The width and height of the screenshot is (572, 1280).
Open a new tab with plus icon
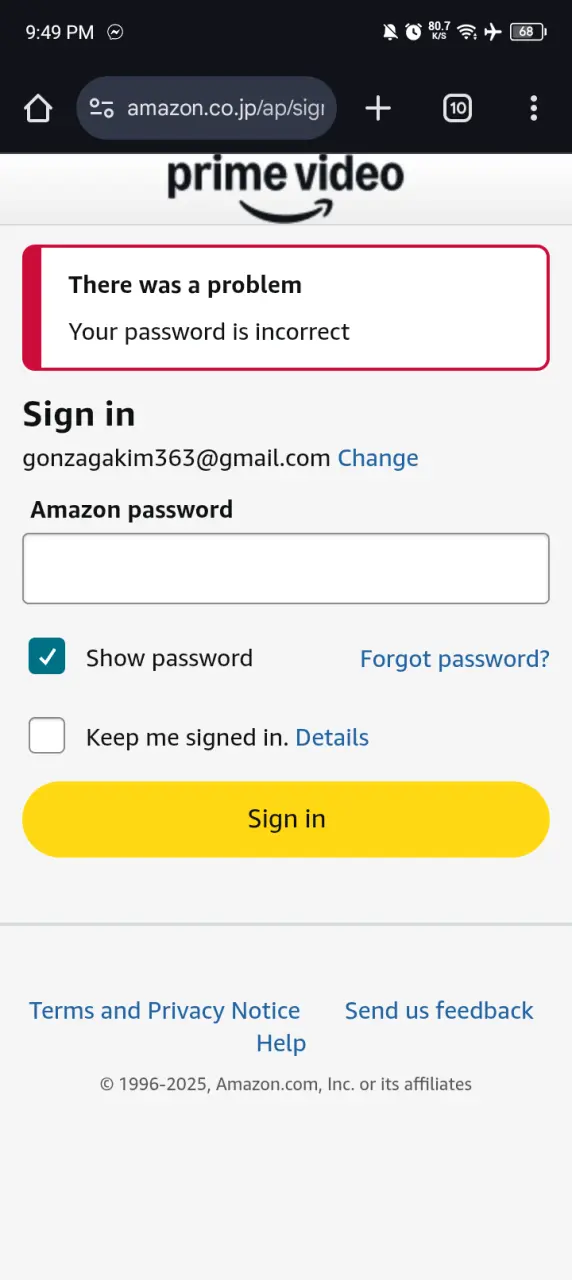pos(378,108)
